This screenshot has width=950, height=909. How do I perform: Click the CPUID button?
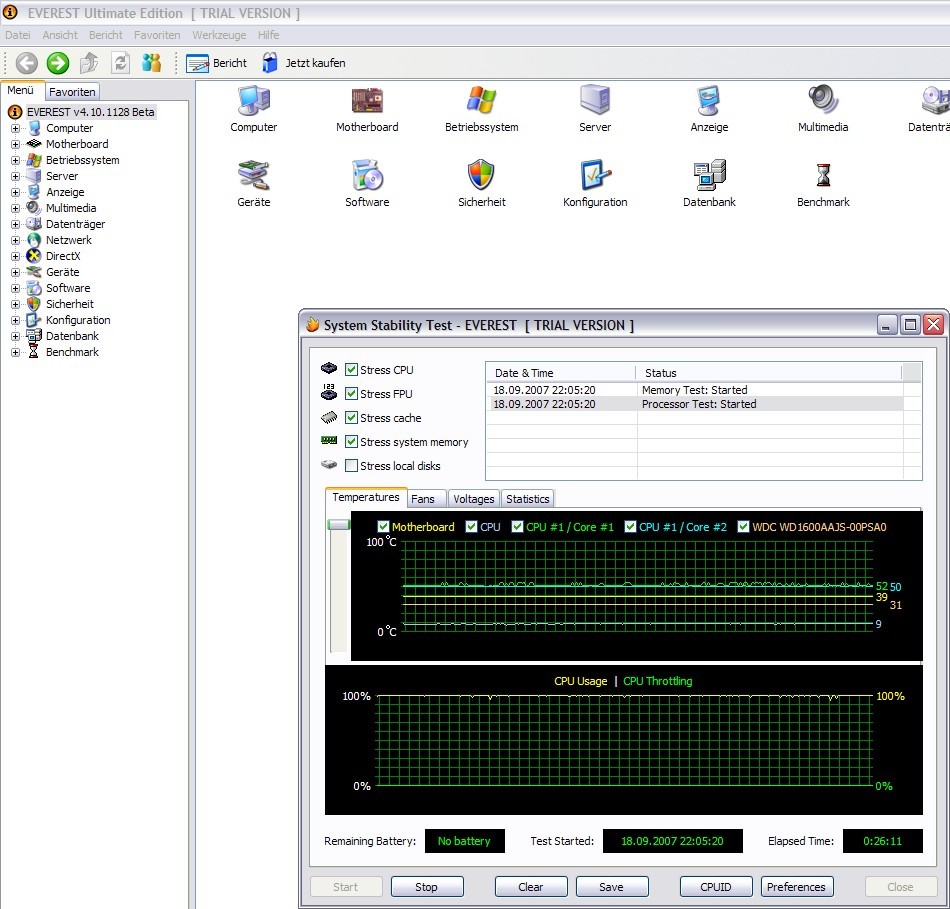(x=716, y=887)
